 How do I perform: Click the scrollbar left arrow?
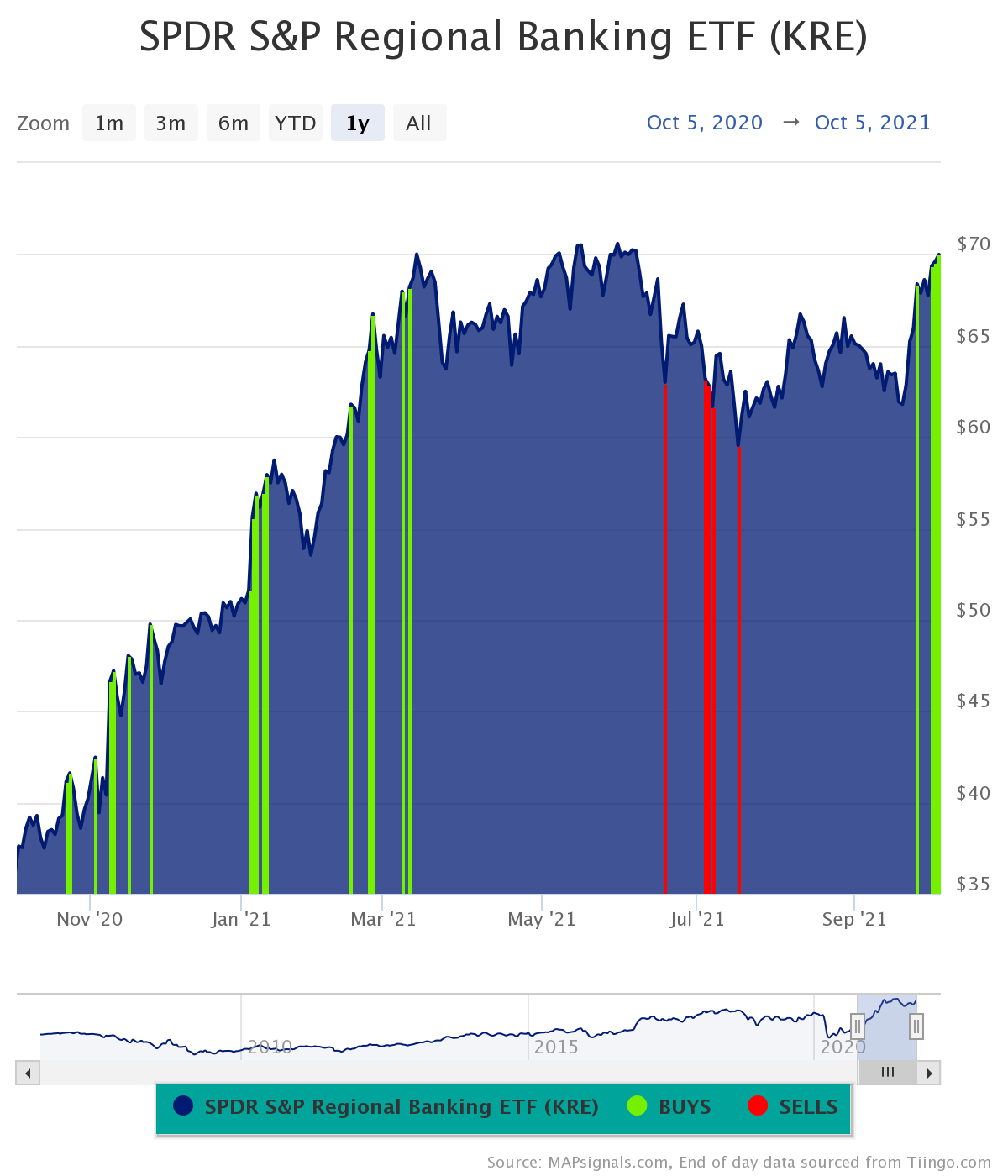[x=28, y=1073]
